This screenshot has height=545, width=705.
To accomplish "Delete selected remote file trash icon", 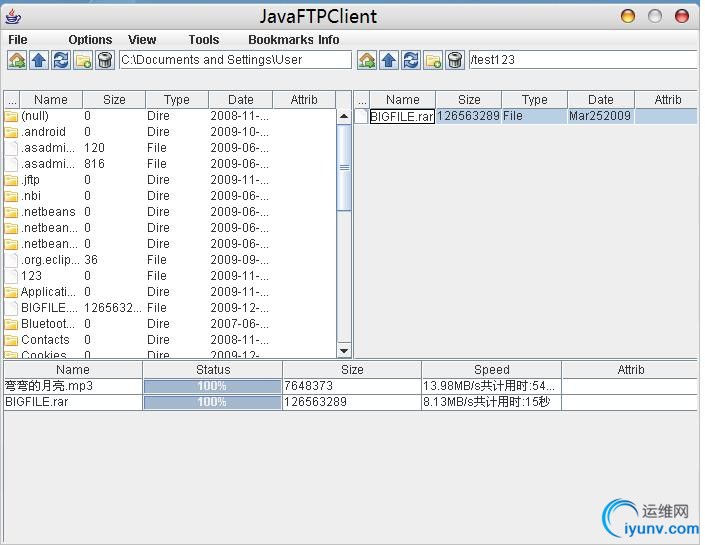I will (455, 60).
